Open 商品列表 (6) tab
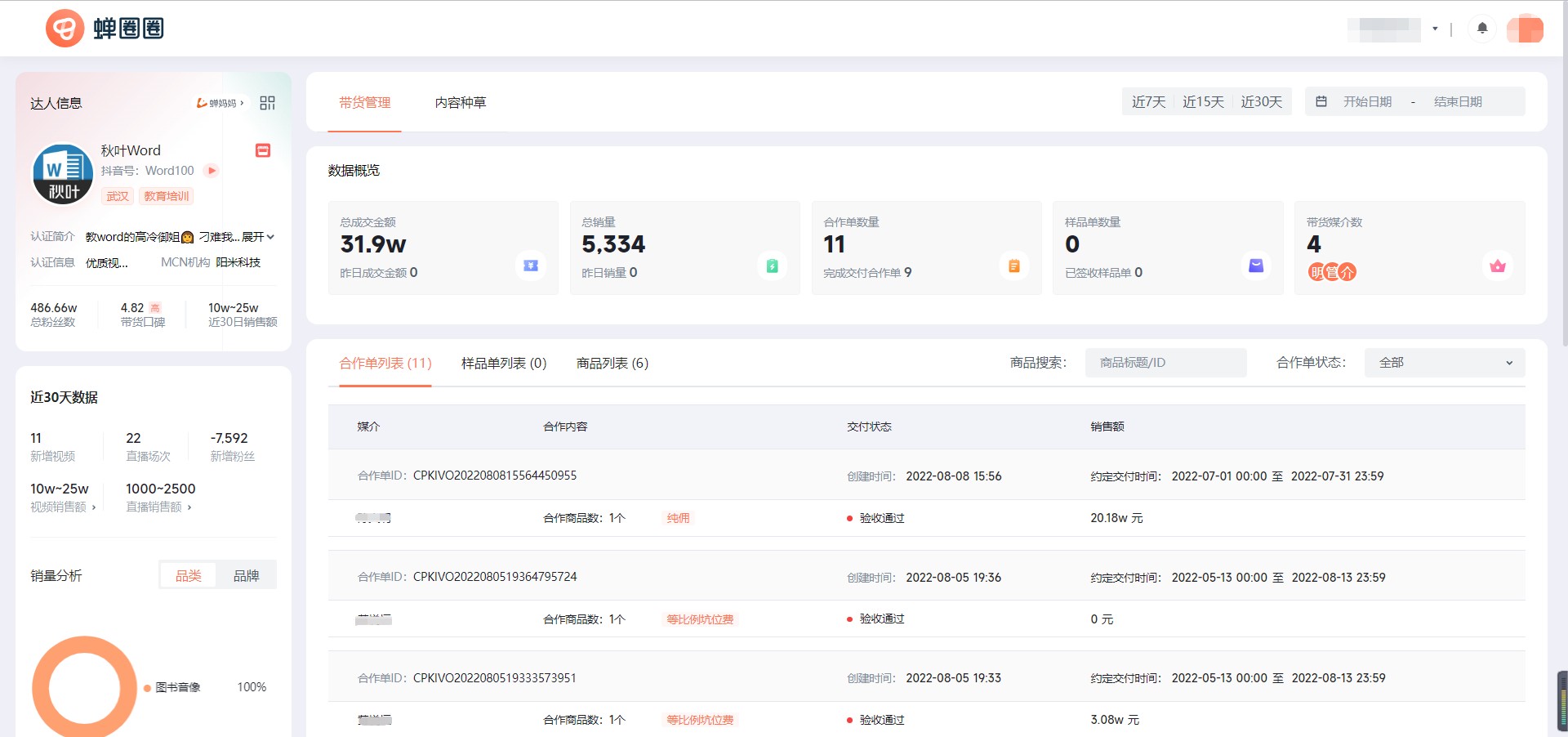The image size is (1568, 737). (x=612, y=364)
